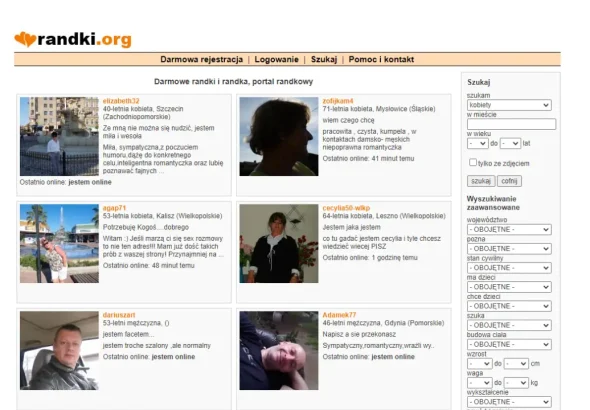The height and width of the screenshot is (410, 590).
Task: Expand the stan cywilny dropdown
Action: 509,268
